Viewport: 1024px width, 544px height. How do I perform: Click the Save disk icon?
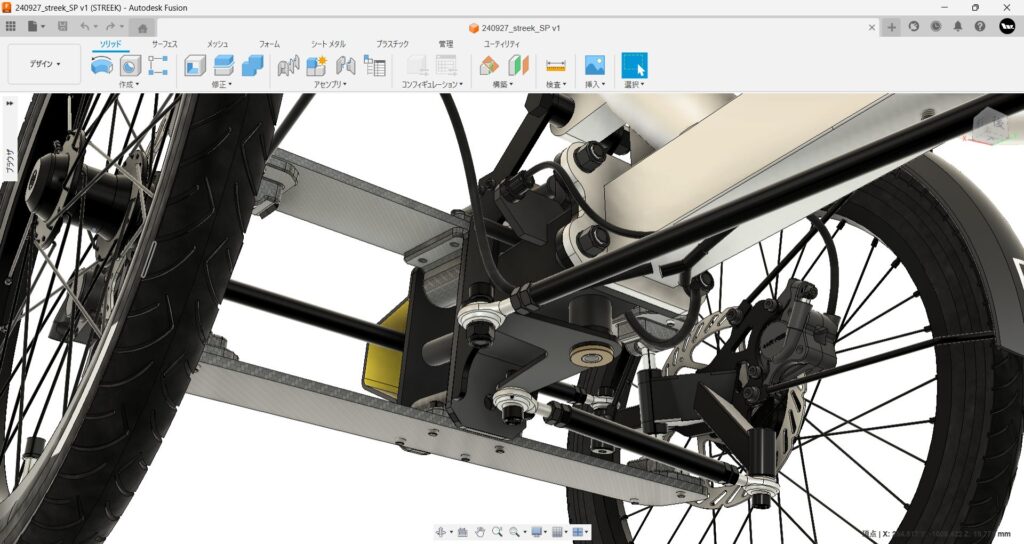[x=63, y=27]
